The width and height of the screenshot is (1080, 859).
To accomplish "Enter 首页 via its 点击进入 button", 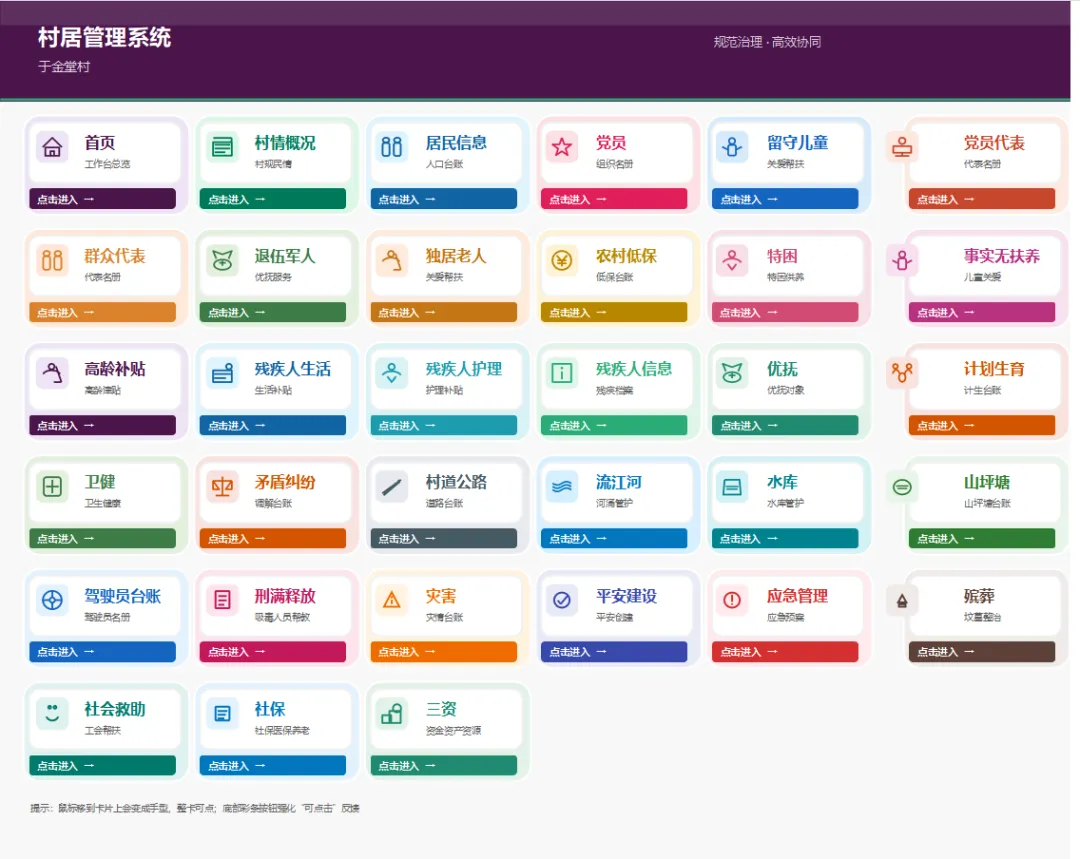I will tap(103, 199).
